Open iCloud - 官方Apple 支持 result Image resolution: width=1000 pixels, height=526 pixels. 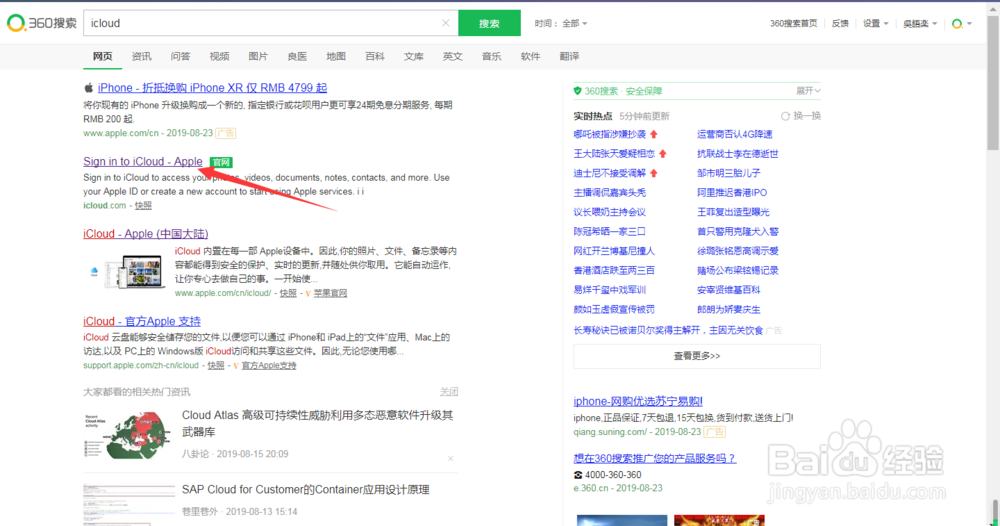click(142, 321)
